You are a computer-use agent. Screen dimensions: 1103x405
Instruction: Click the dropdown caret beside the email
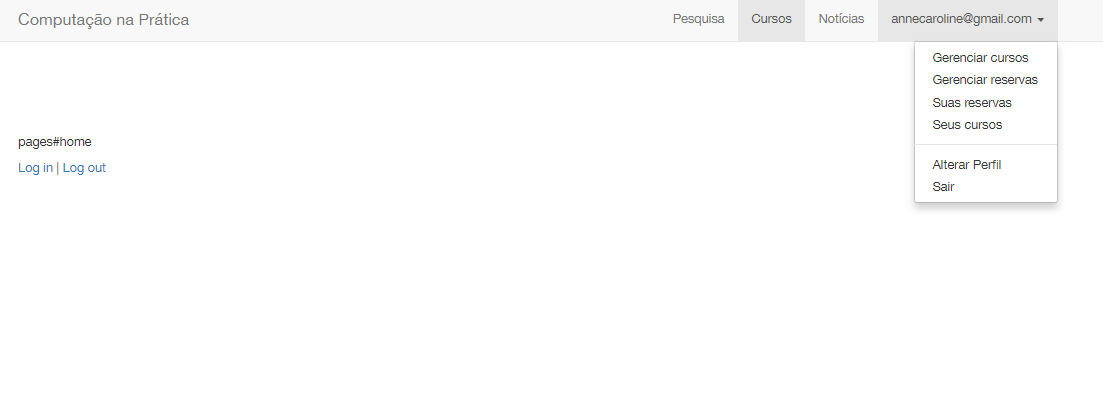(x=1040, y=20)
